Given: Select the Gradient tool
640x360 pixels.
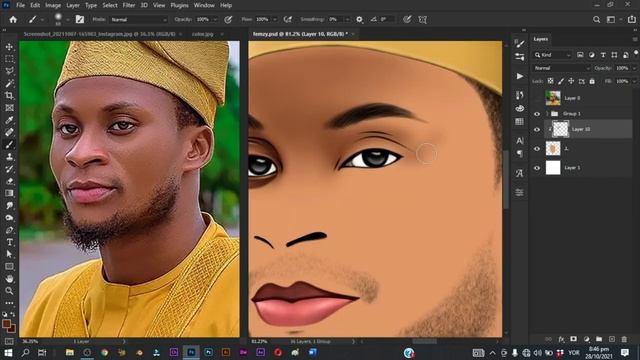Looking at the screenshot, I should tap(9, 193).
